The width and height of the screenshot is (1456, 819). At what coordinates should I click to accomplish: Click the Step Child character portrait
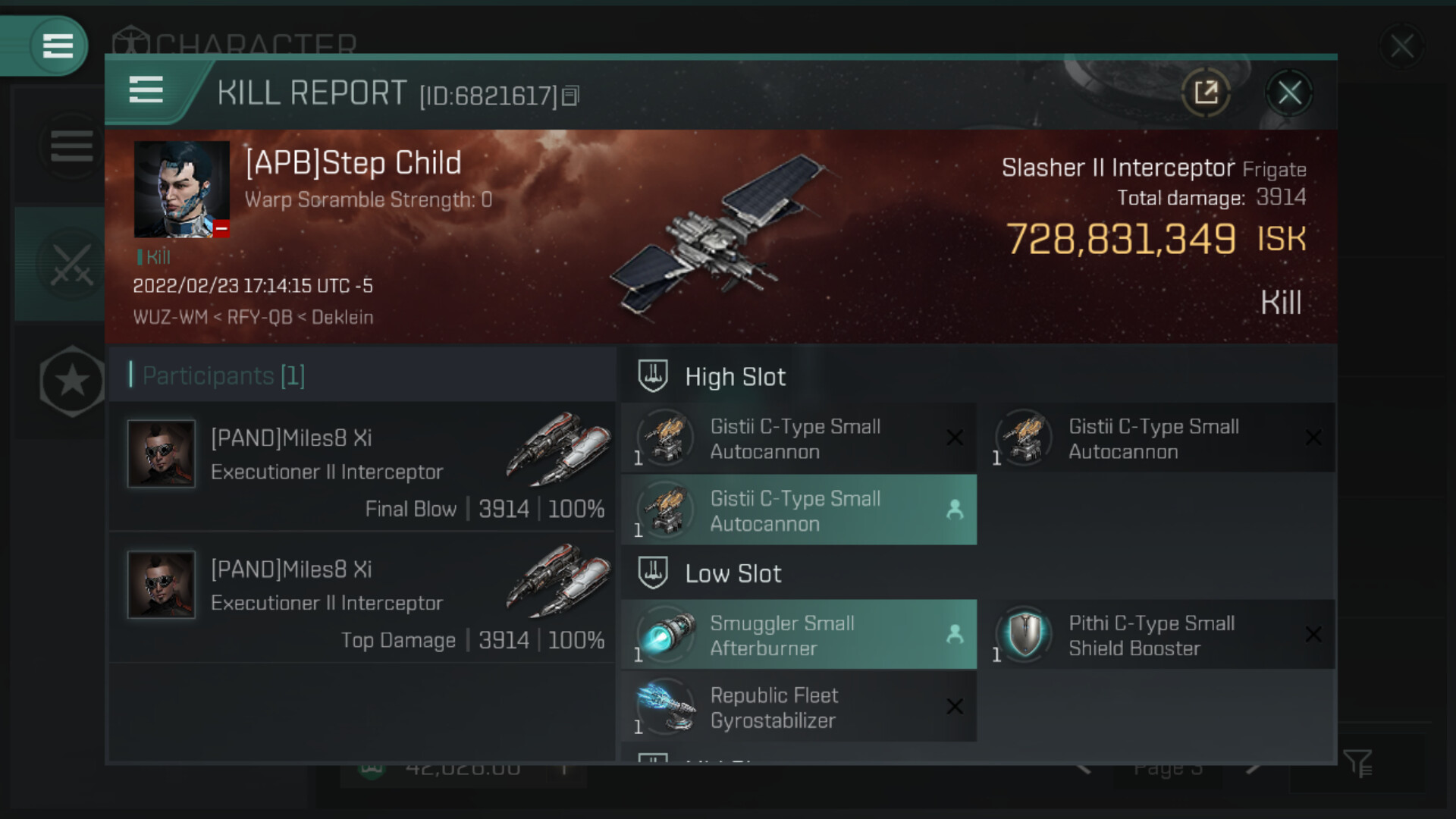tap(182, 190)
